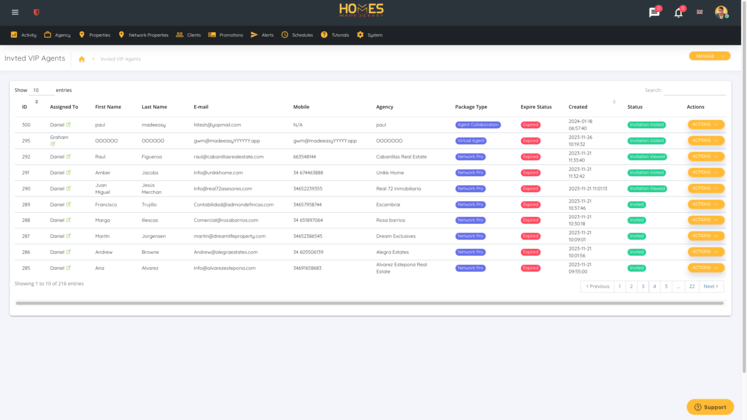Open the Properties menu
Screen dimensions: 747x420
pyautogui.click(x=94, y=35)
